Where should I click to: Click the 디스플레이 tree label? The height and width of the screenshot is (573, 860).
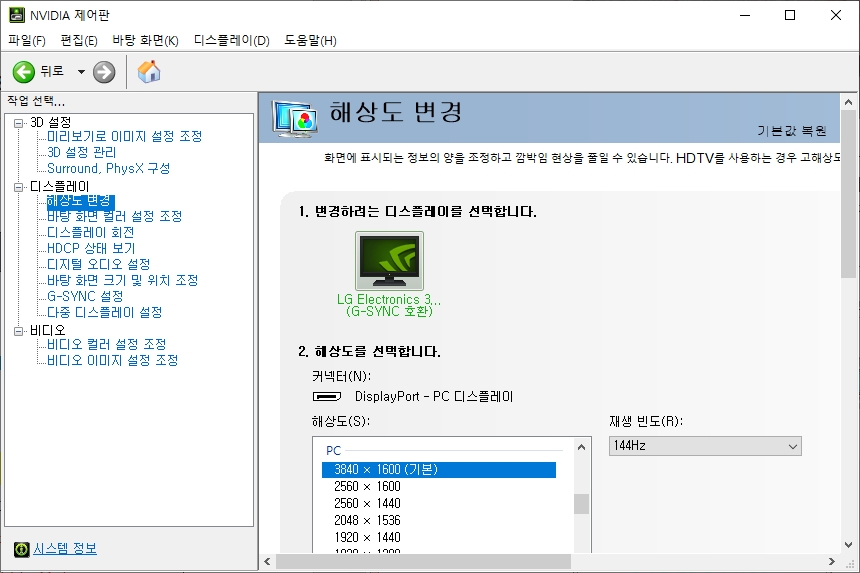(x=59, y=186)
